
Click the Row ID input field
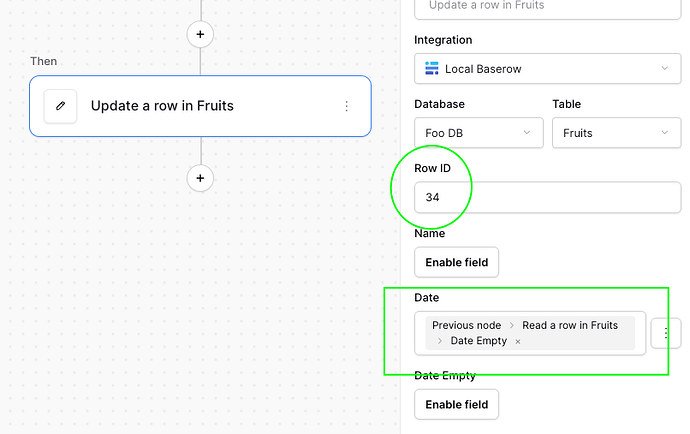[x=547, y=197]
